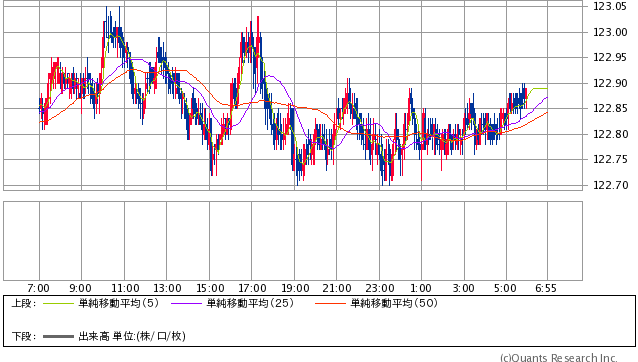This screenshot has height=362, width=638.
Task: Click the 上段: legend label
Action: pyautogui.click(x=24, y=303)
